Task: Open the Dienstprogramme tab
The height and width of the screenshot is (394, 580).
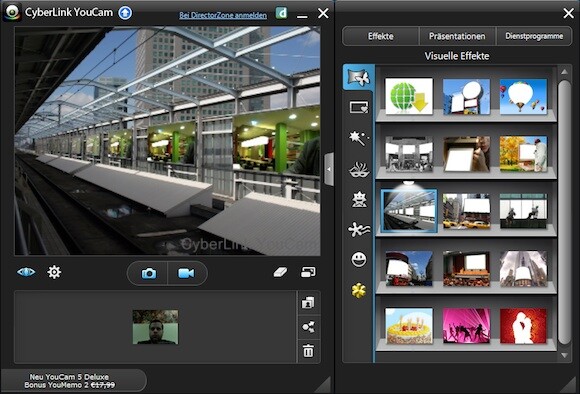Action: point(534,36)
